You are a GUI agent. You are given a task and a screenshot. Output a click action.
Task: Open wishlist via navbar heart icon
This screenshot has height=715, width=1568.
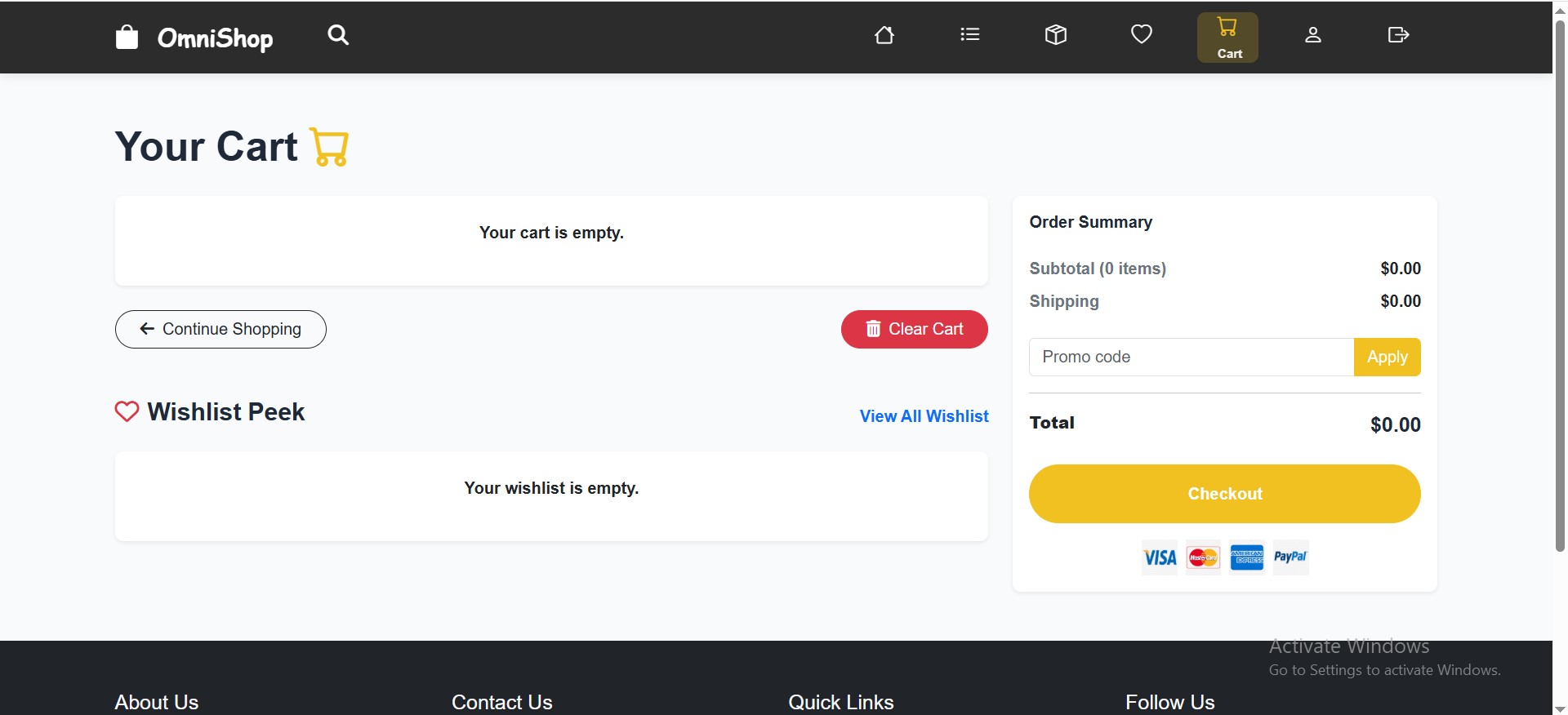click(x=1142, y=34)
